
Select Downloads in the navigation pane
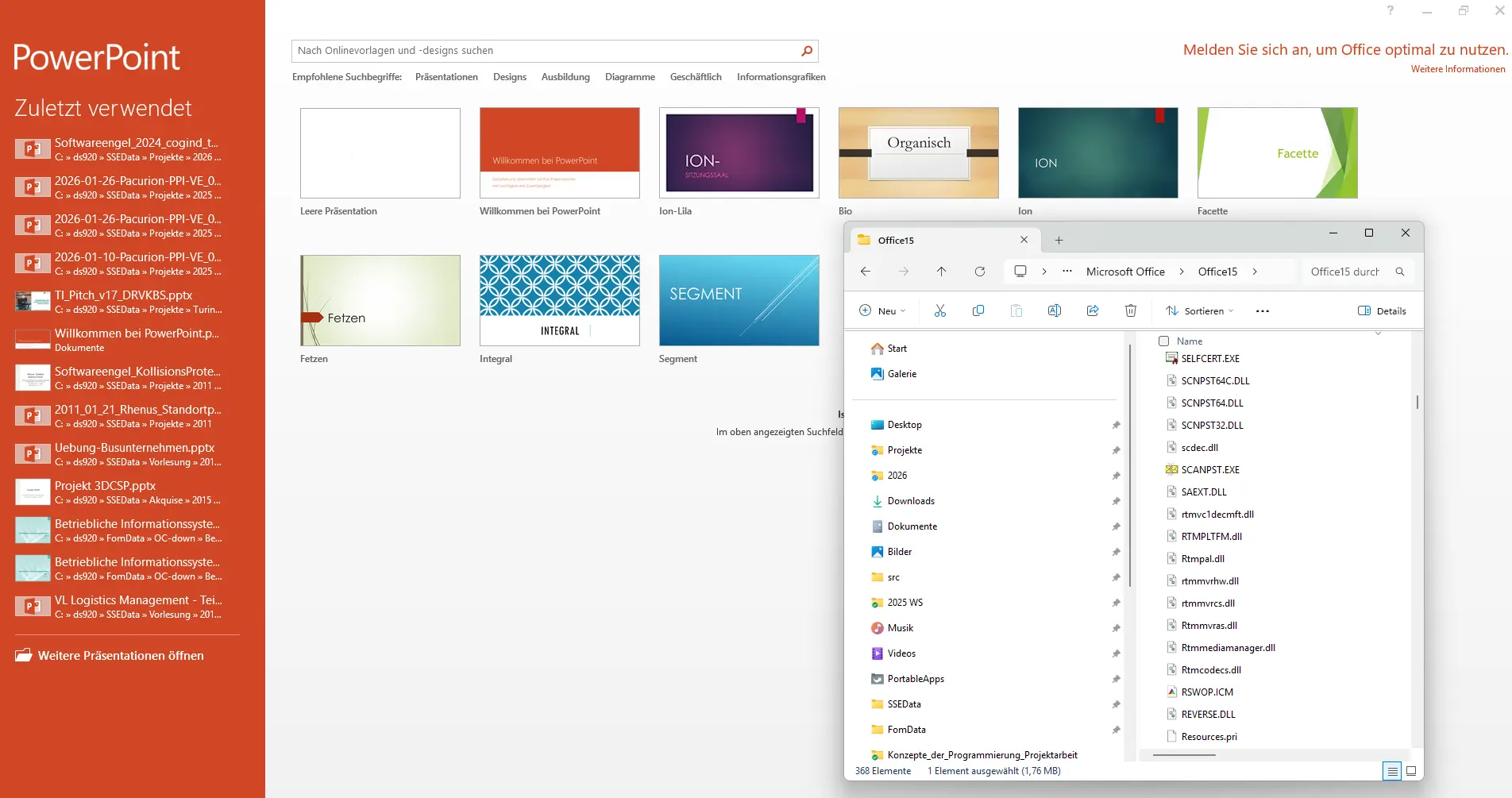pyautogui.click(x=911, y=501)
